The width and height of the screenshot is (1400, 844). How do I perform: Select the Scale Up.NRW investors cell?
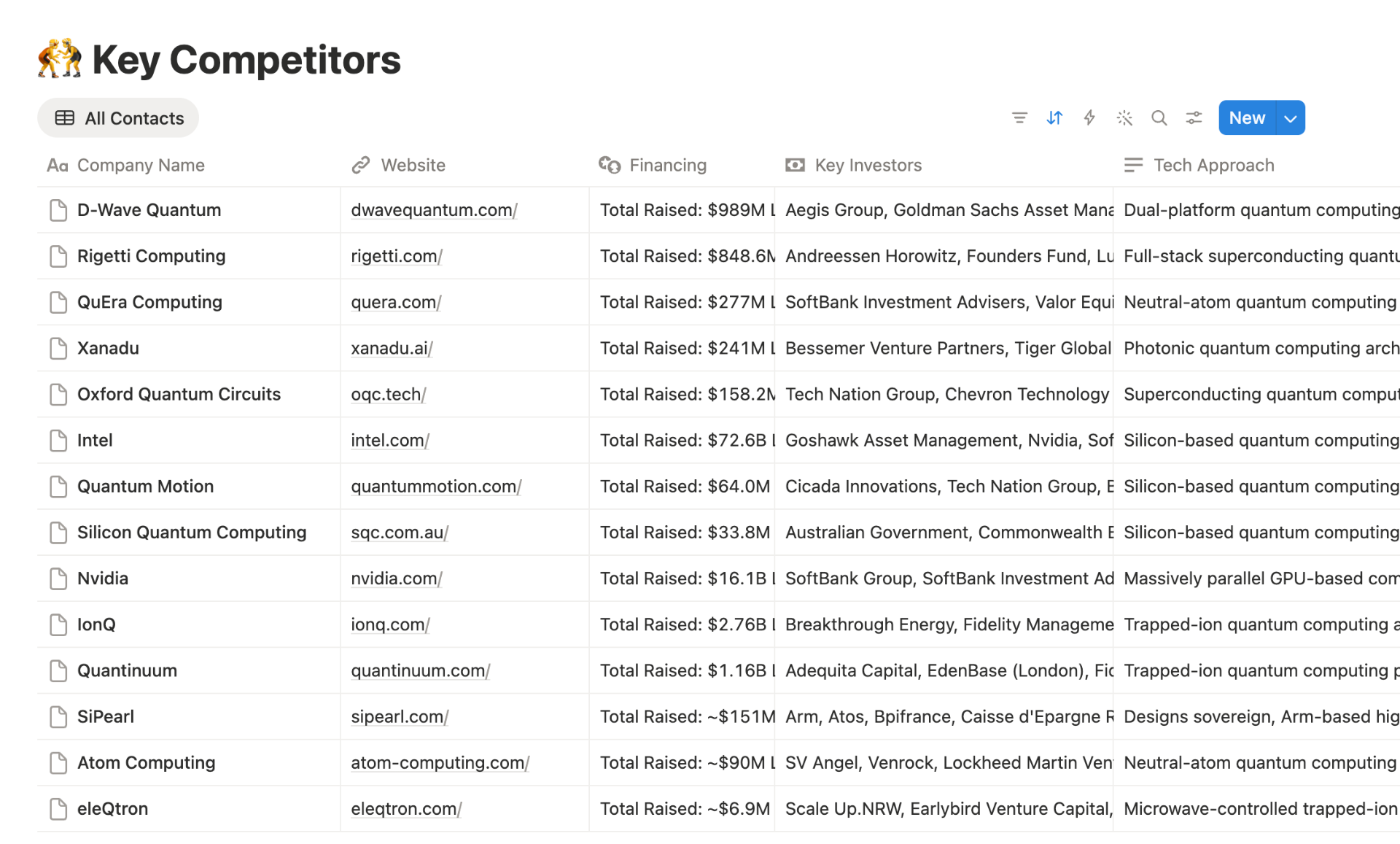coord(944,808)
